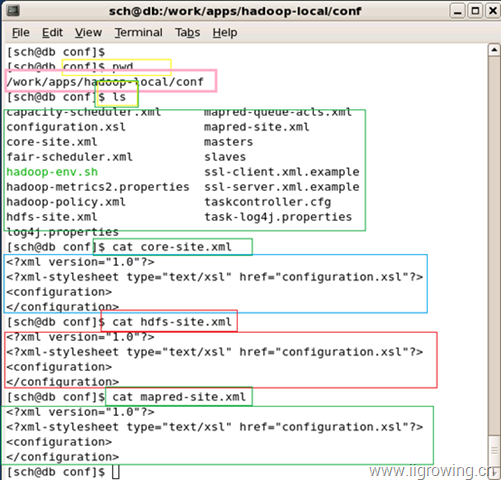
Task: Click ssl-server.xml.example in the listing
Action: (x=282, y=187)
